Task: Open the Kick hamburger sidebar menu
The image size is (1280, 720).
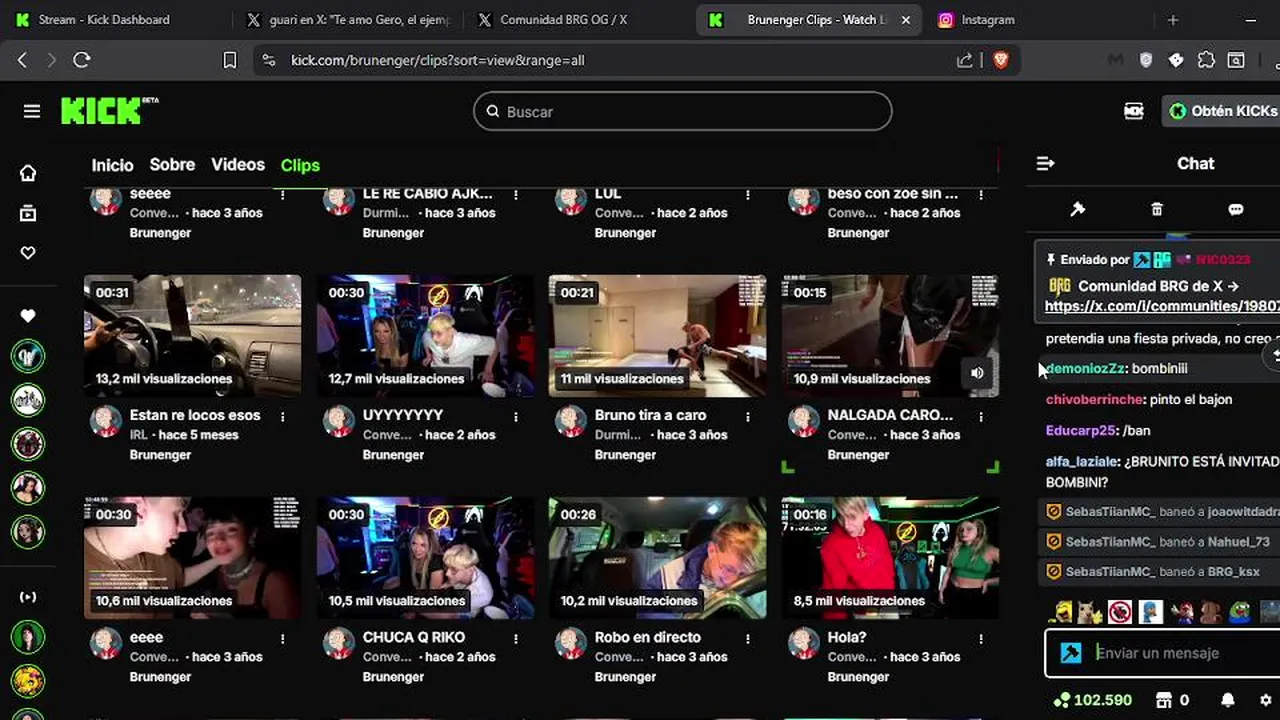Action: (x=32, y=111)
